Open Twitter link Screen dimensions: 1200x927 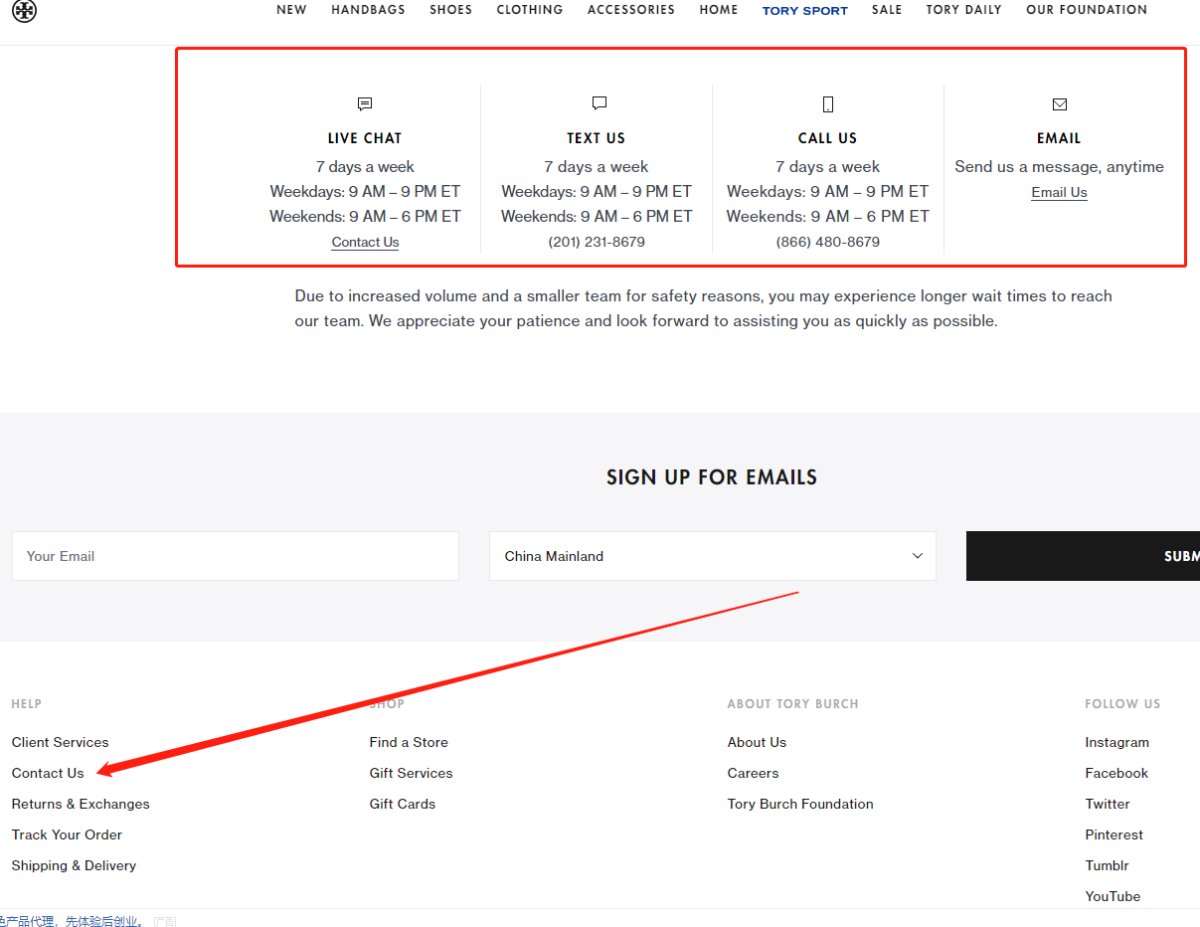pos(1108,804)
